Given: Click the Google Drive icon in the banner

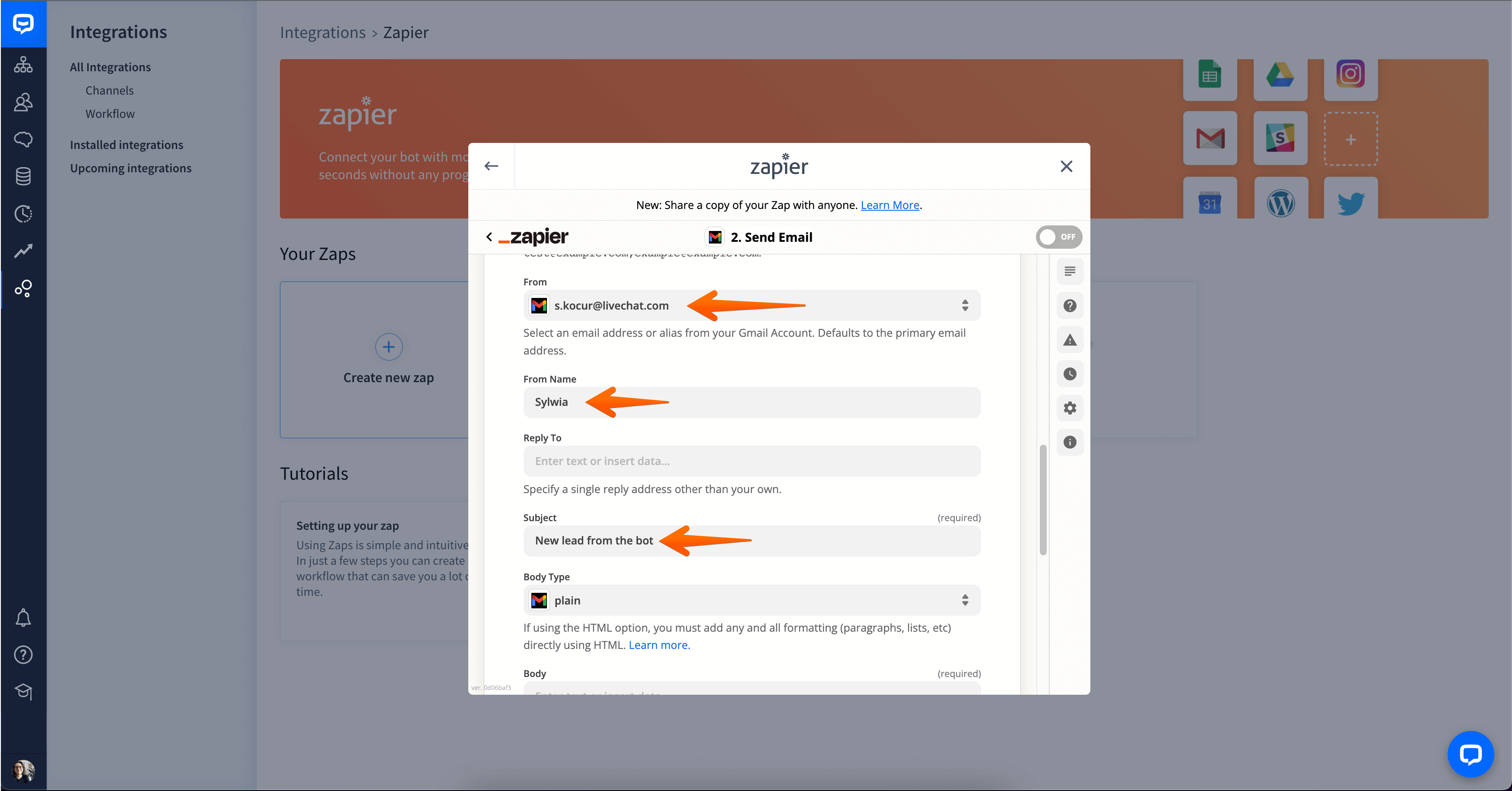Looking at the screenshot, I should (x=1280, y=76).
